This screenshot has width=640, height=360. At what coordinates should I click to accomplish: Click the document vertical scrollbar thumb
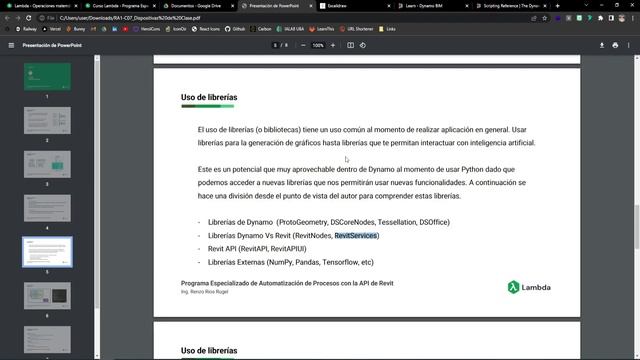[x=637, y=227]
